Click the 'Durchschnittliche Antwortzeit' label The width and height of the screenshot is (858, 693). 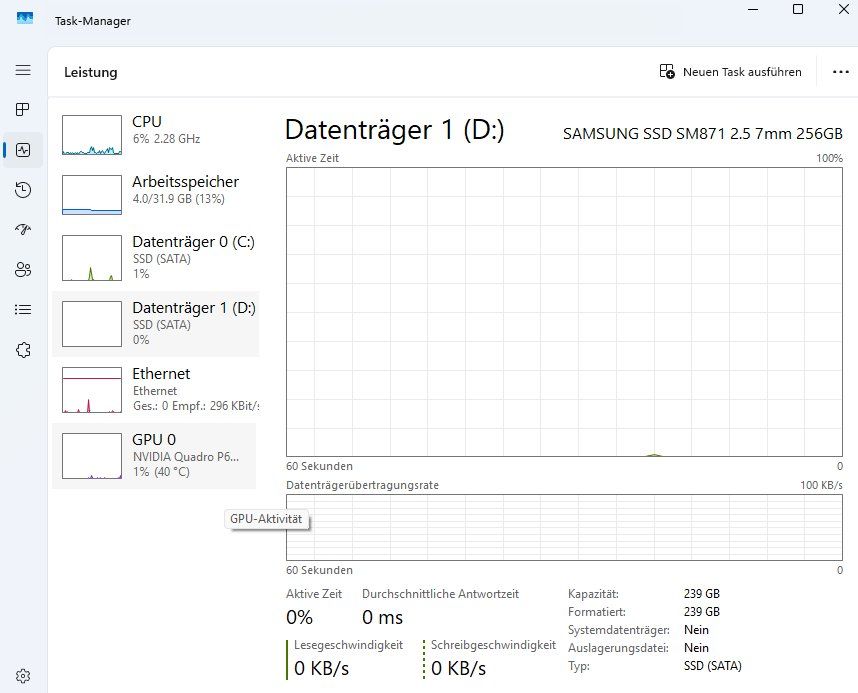440,594
